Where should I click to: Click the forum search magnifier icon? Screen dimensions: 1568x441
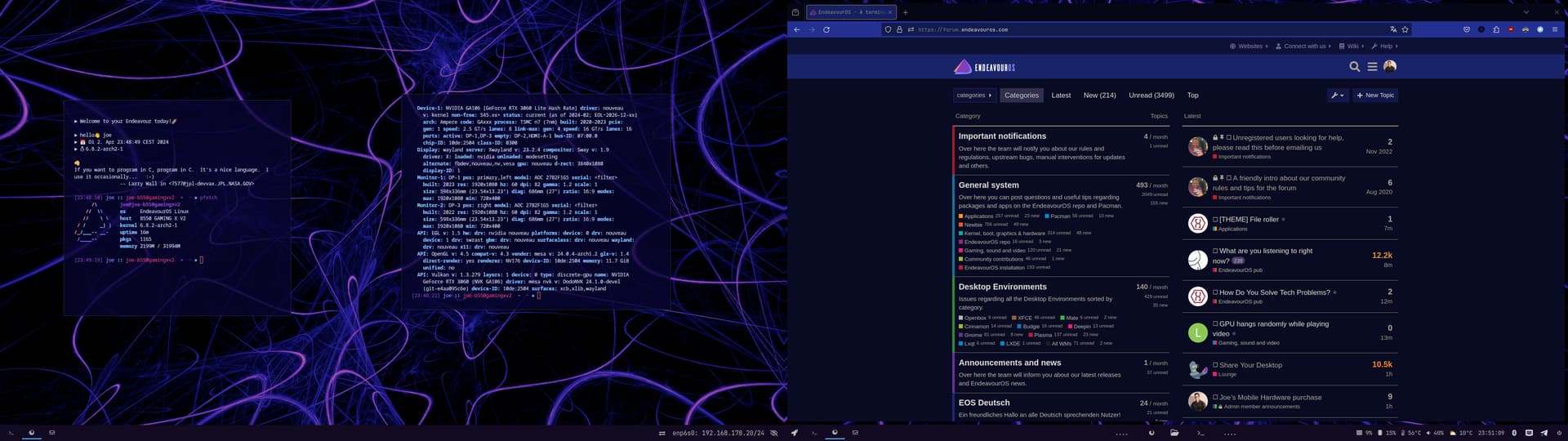pyautogui.click(x=1355, y=67)
